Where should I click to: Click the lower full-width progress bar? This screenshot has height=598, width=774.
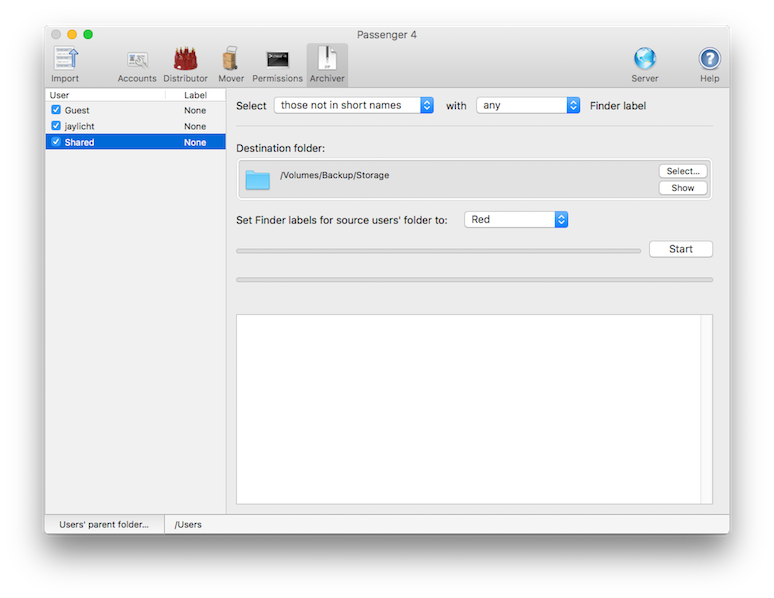coord(474,279)
